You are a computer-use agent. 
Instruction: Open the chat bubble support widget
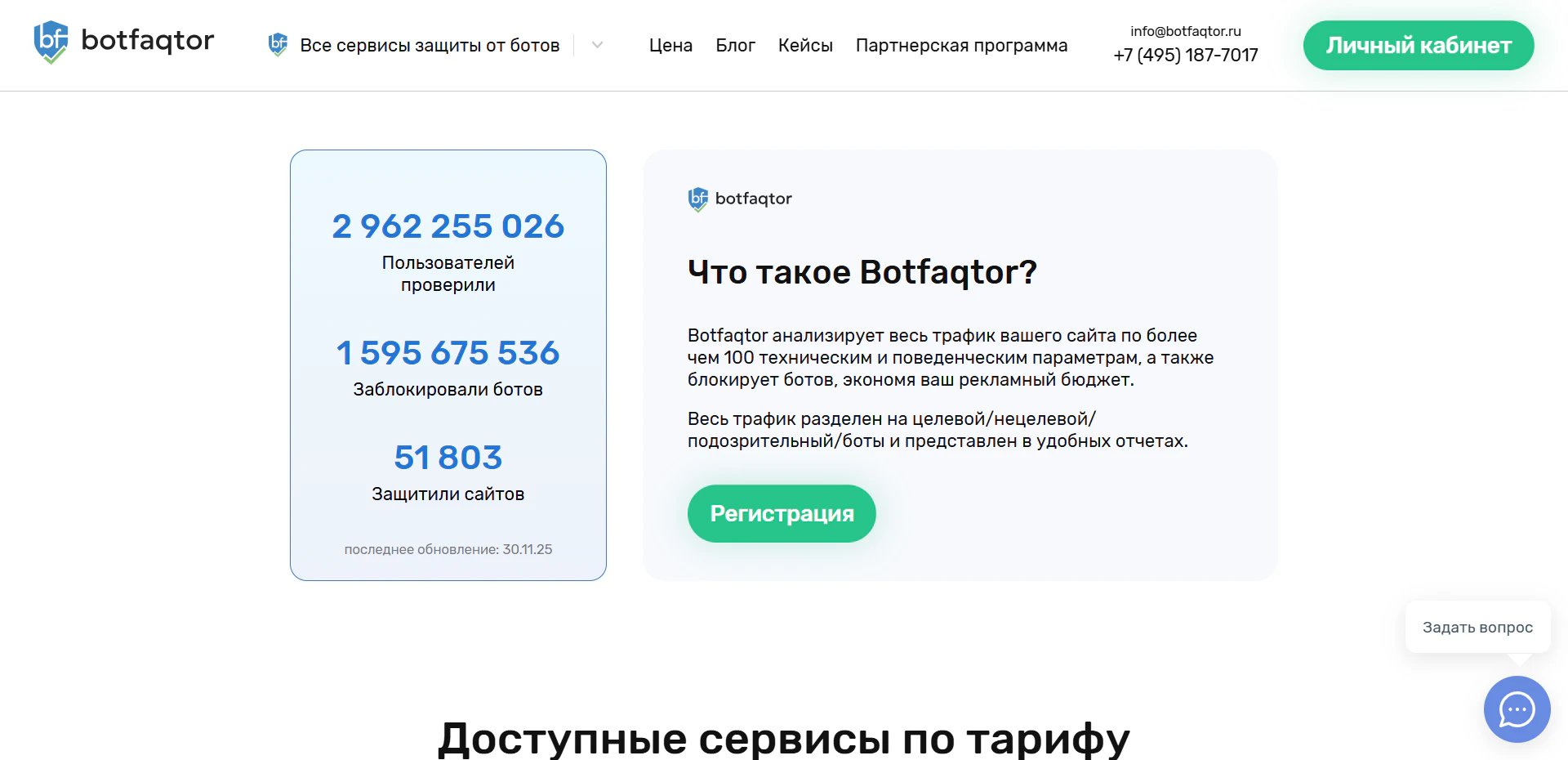click(1517, 709)
